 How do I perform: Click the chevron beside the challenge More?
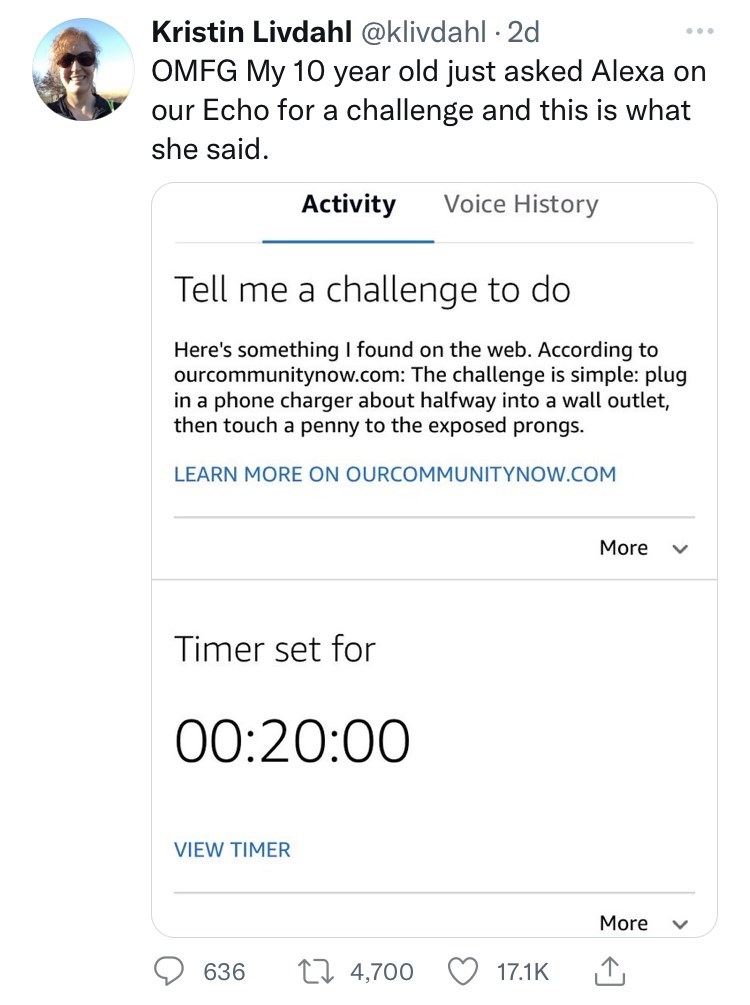point(681,549)
